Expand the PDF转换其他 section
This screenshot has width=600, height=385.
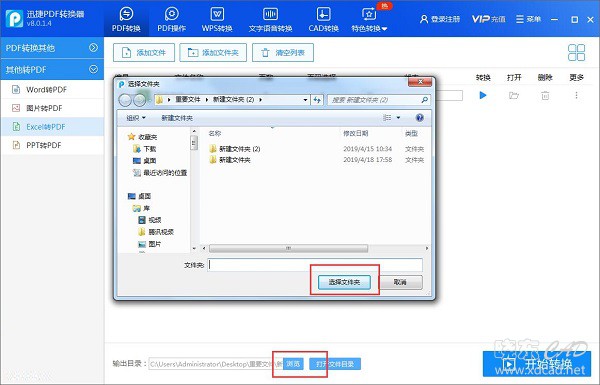(x=52, y=48)
